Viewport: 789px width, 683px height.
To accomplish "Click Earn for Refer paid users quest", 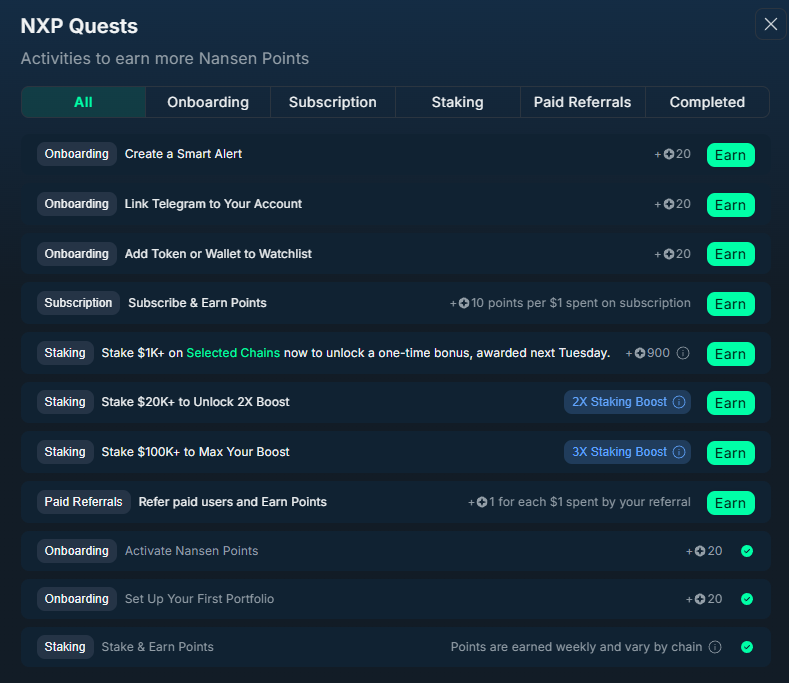I will tap(730, 503).
